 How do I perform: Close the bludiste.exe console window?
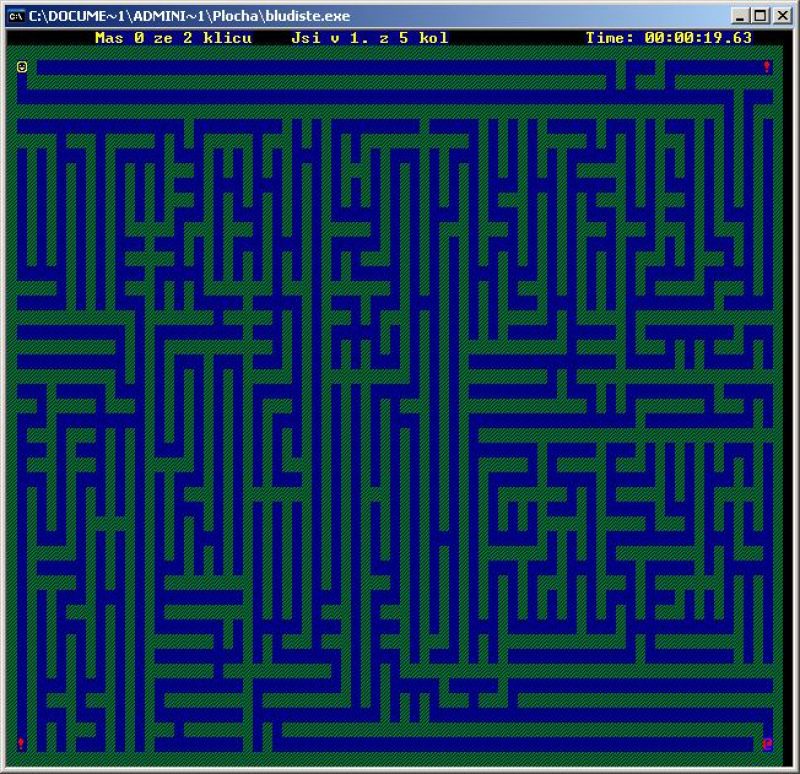tap(782, 16)
